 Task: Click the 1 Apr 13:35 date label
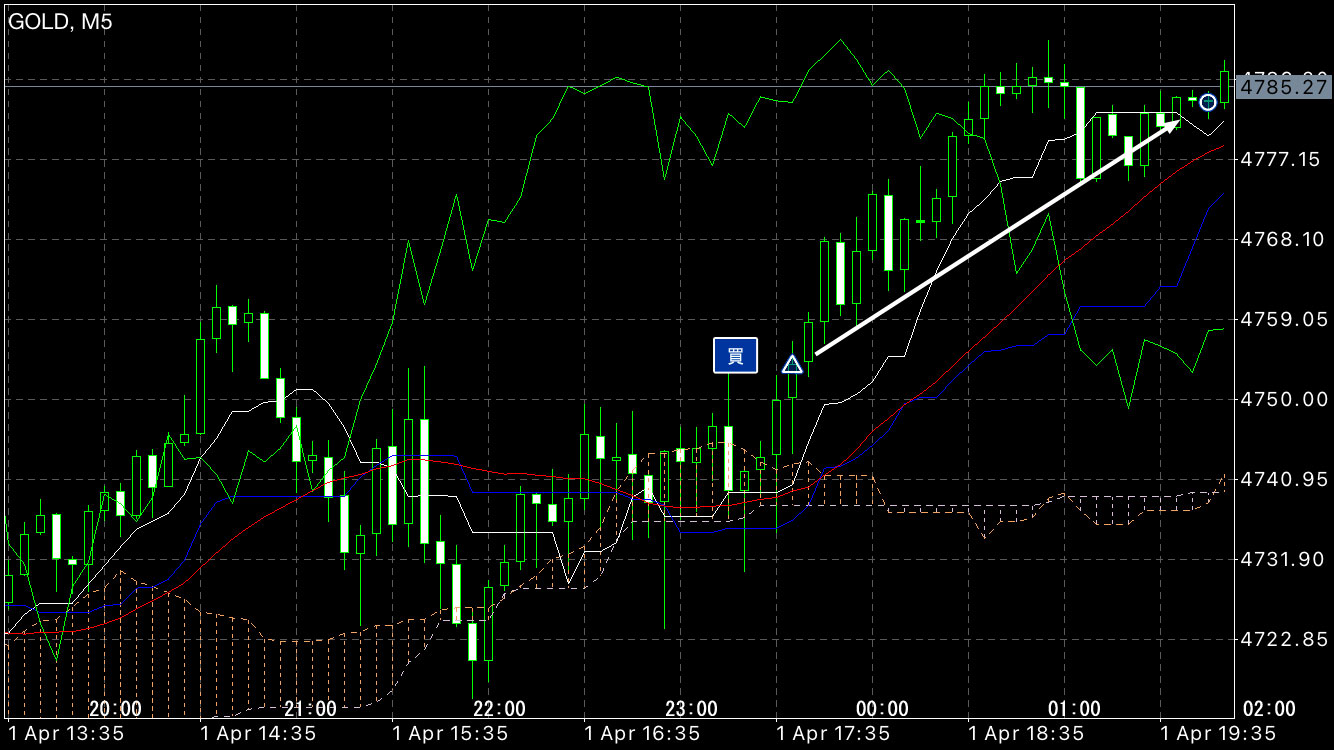click(x=66, y=734)
